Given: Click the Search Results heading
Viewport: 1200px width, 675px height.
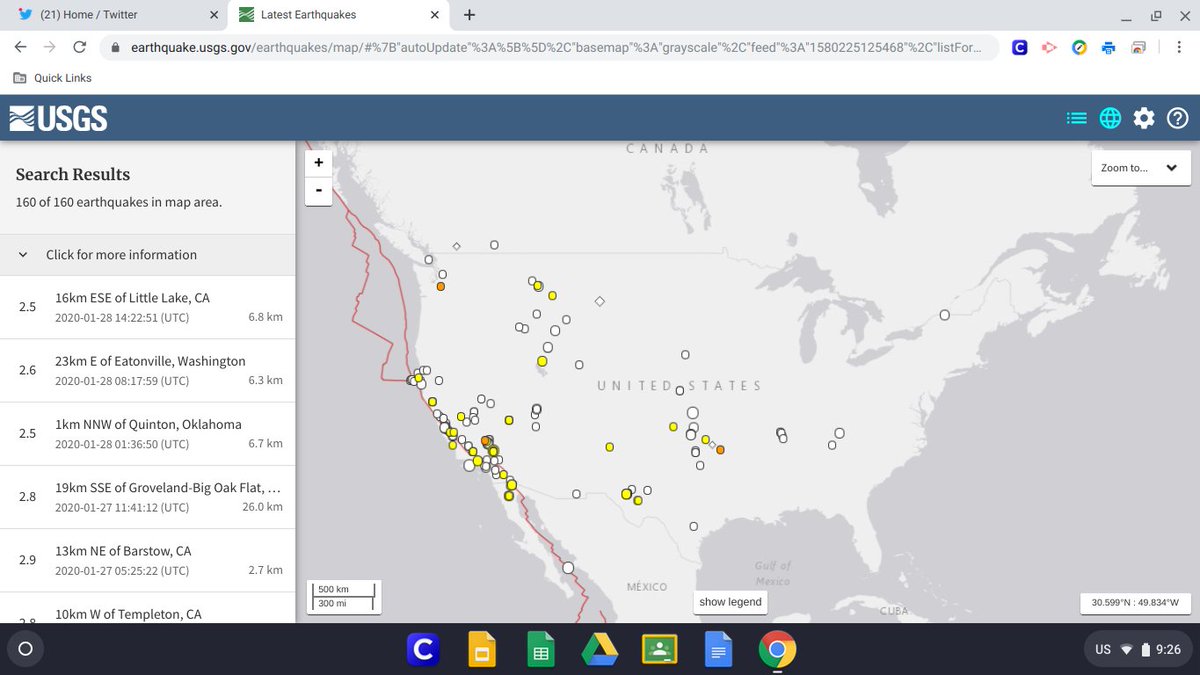Looking at the screenshot, I should coord(72,174).
